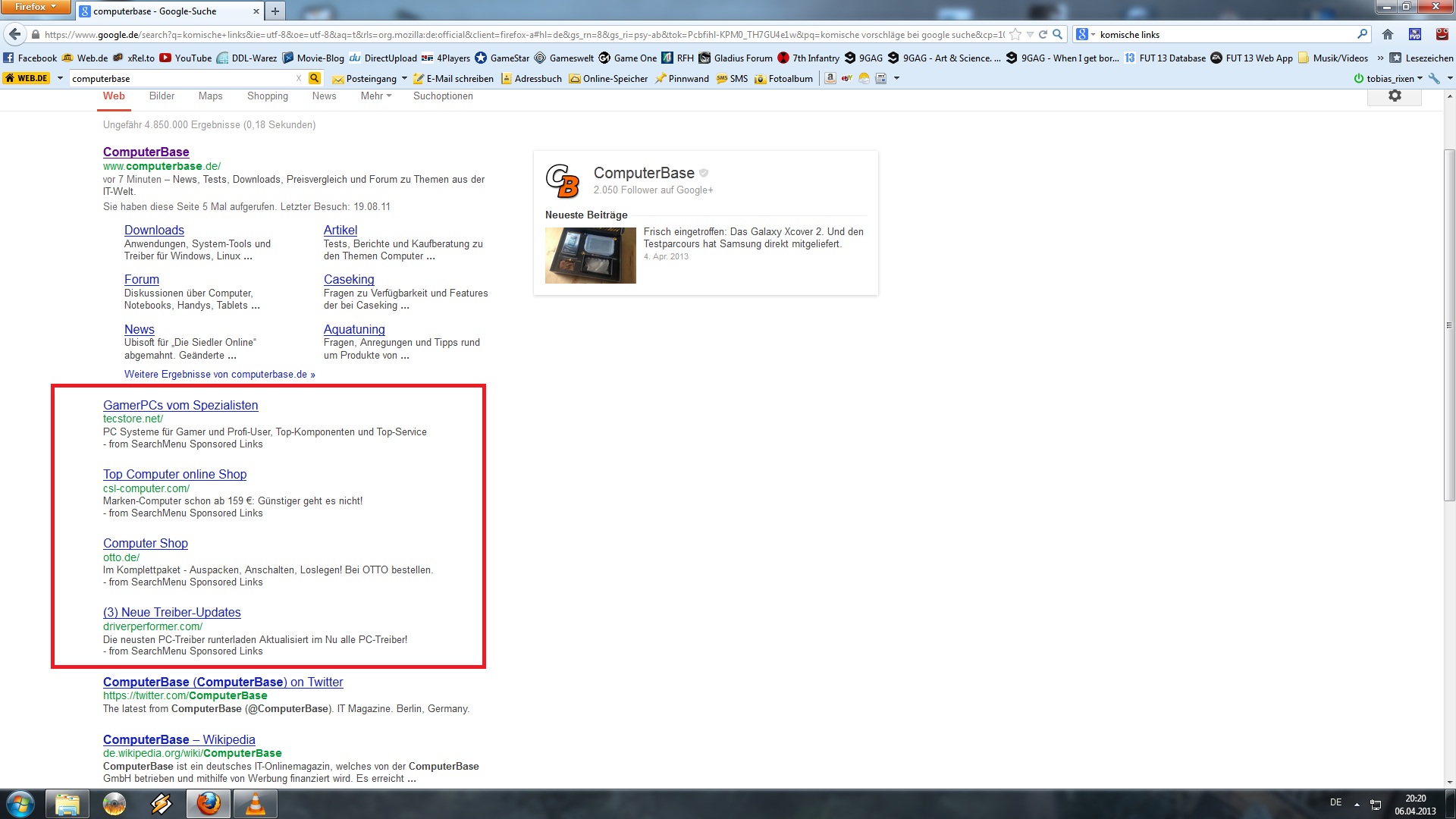Click the browser back arrow button
This screenshot has height=819, width=1456.
[14, 34]
